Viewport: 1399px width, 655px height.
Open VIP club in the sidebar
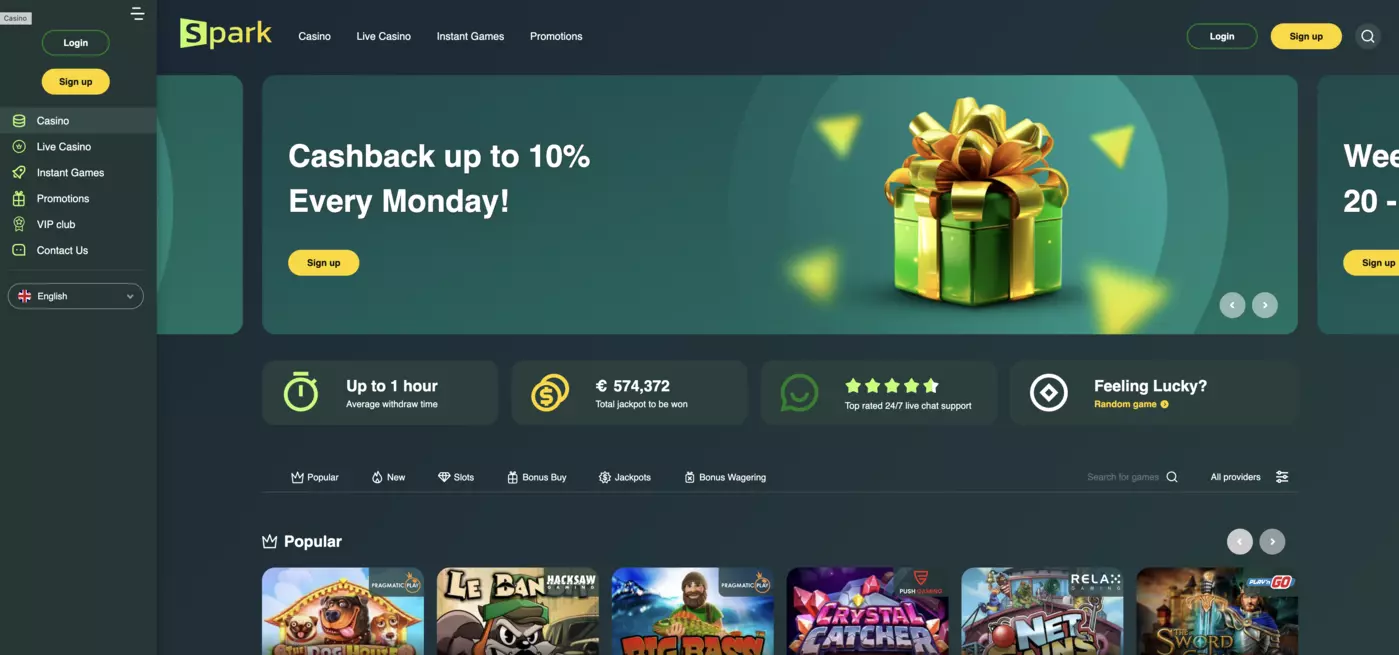click(56, 224)
